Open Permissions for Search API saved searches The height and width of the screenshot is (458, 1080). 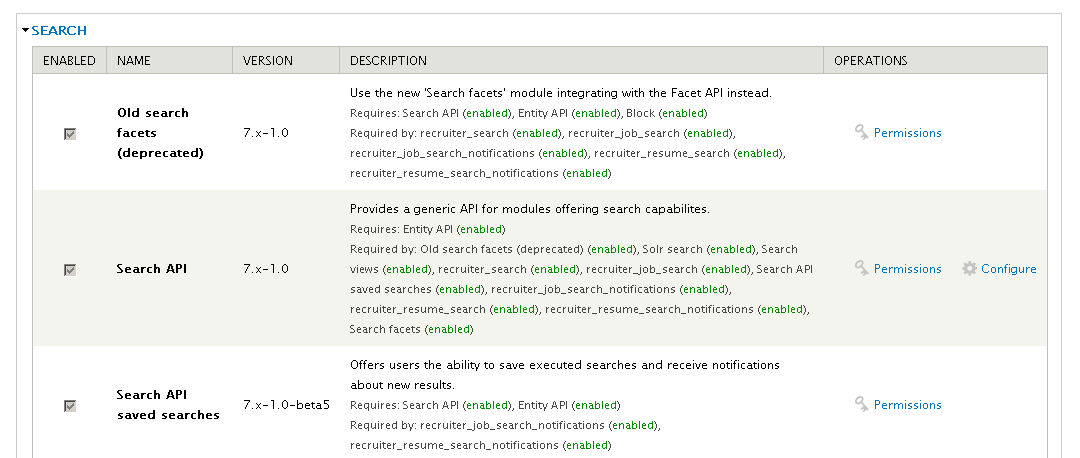pos(907,405)
